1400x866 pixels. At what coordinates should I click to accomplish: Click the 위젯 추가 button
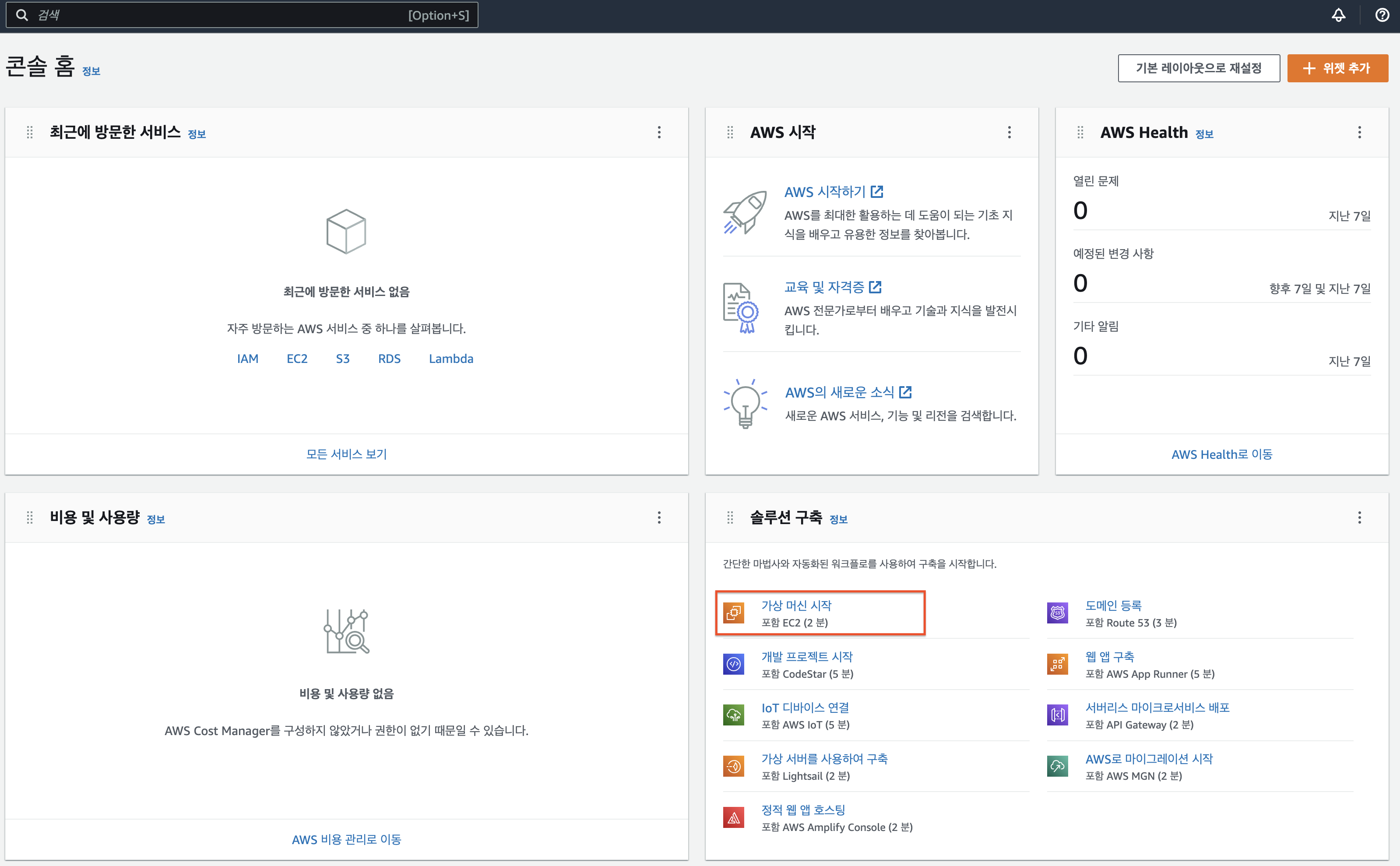(1337, 68)
